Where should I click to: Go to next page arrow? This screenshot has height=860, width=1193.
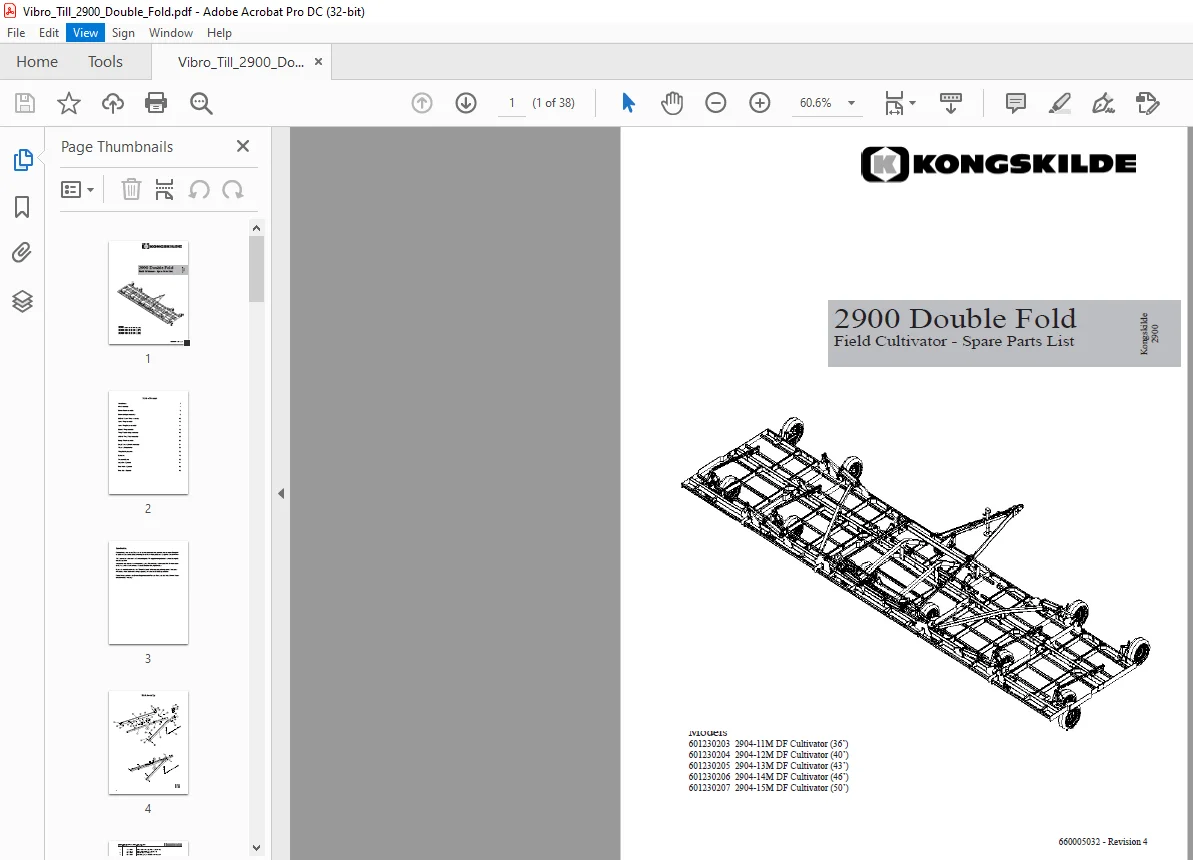(x=466, y=103)
